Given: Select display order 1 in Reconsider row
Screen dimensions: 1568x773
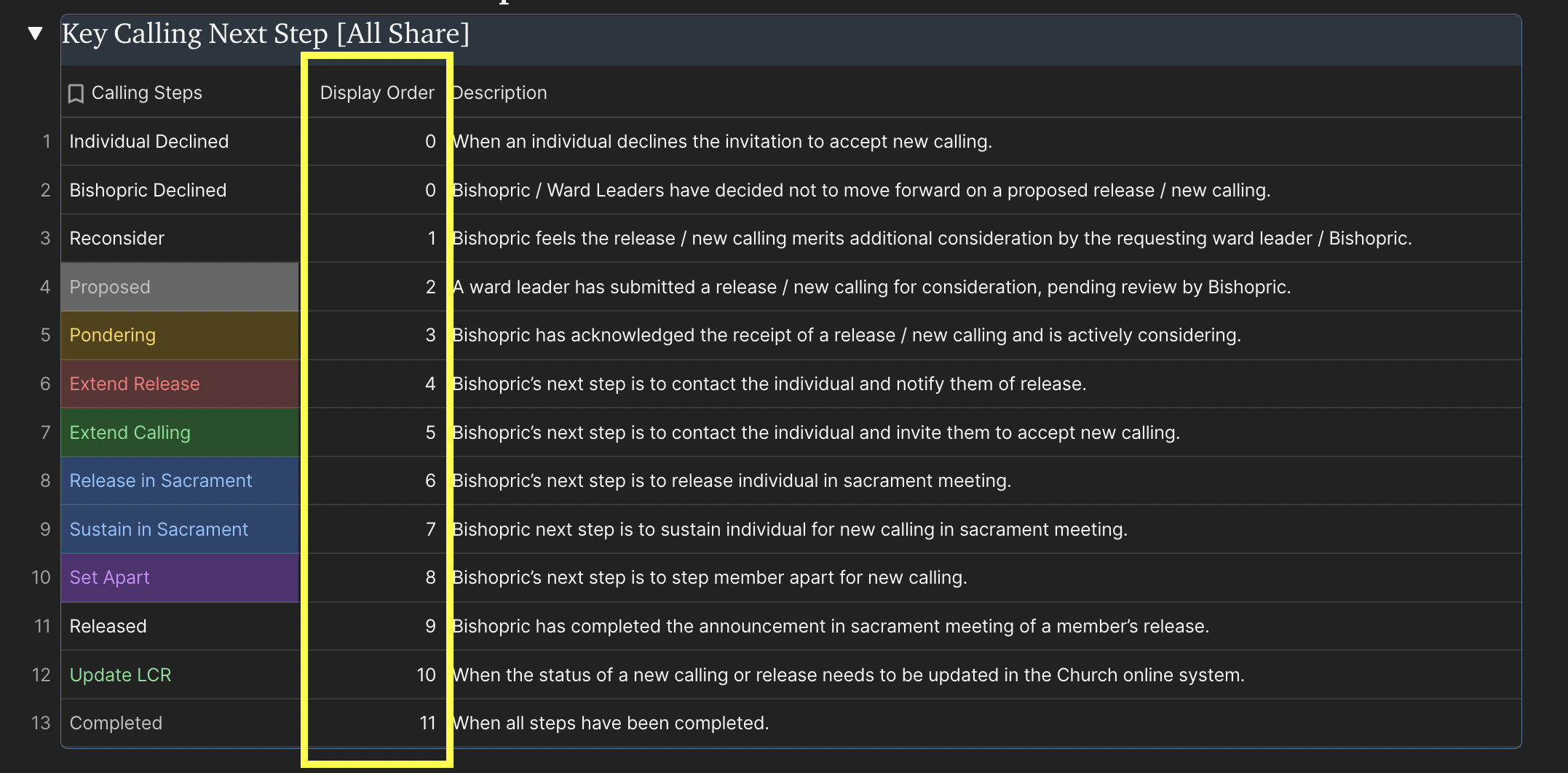Looking at the screenshot, I should (x=432, y=238).
